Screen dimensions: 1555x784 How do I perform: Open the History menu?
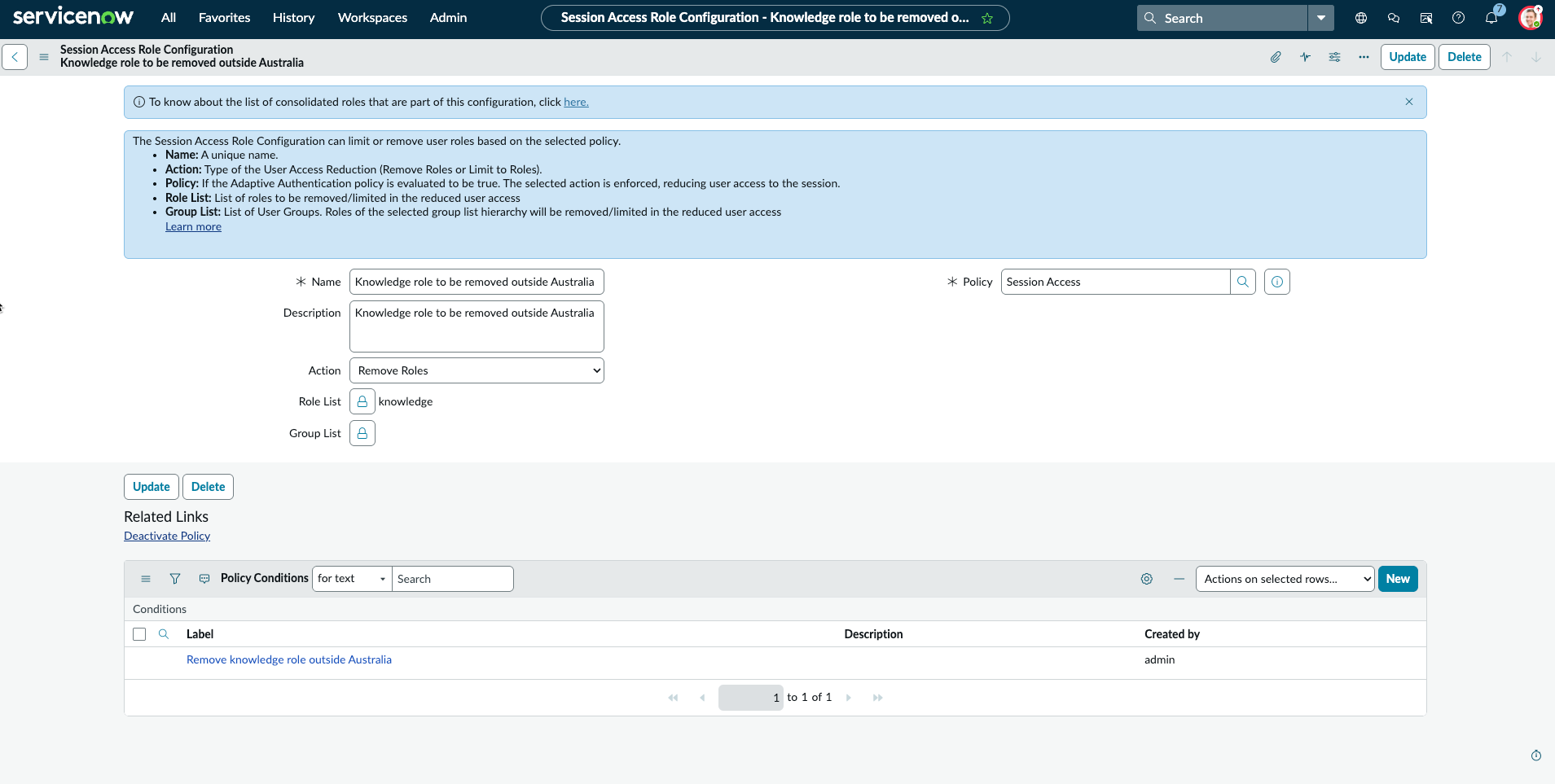coord(293,17)
